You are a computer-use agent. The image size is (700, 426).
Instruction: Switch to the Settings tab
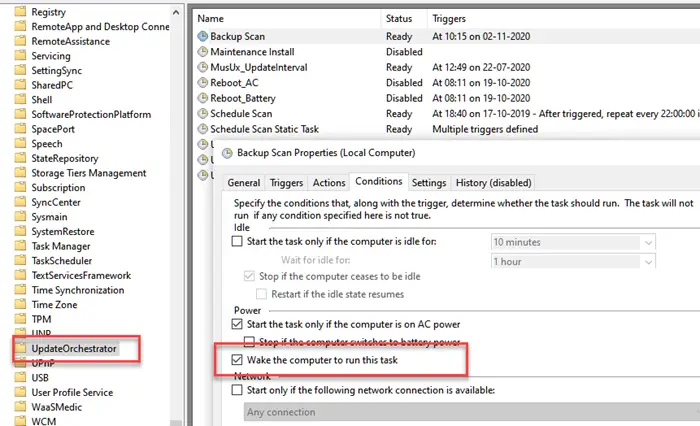(429, 183)
